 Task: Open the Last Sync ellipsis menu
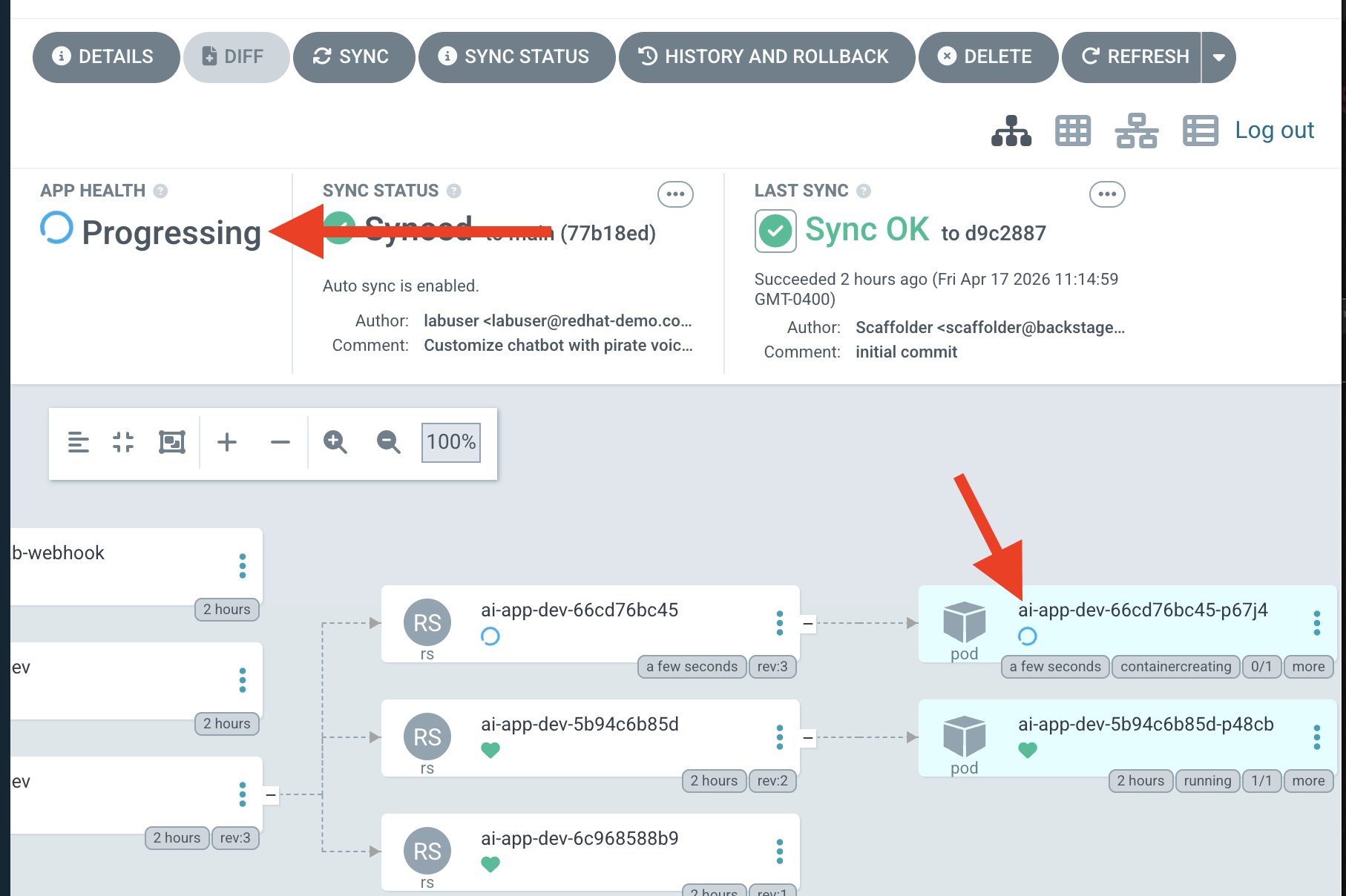click(1106, 194)
